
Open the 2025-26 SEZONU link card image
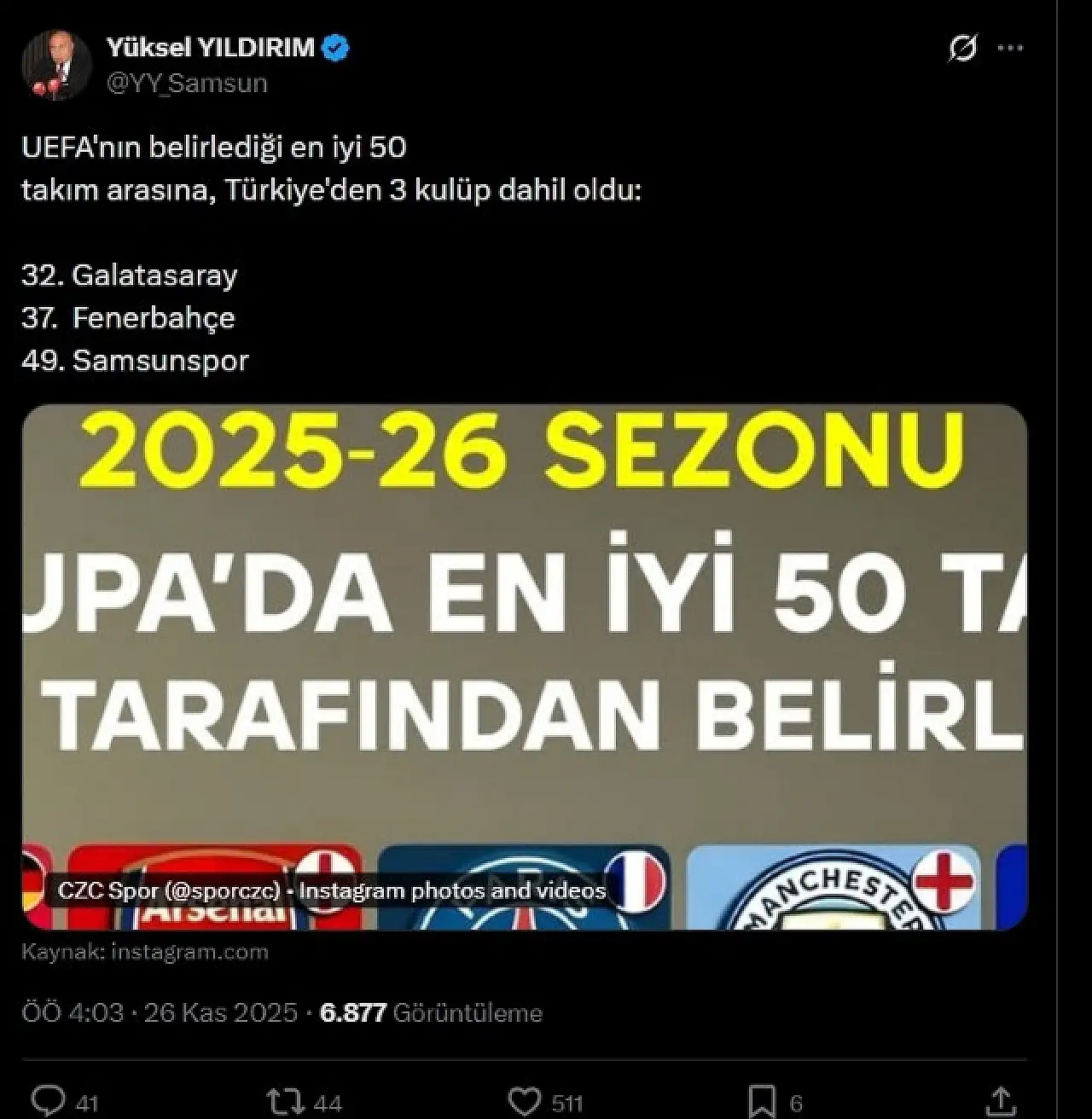click(524, 667)
